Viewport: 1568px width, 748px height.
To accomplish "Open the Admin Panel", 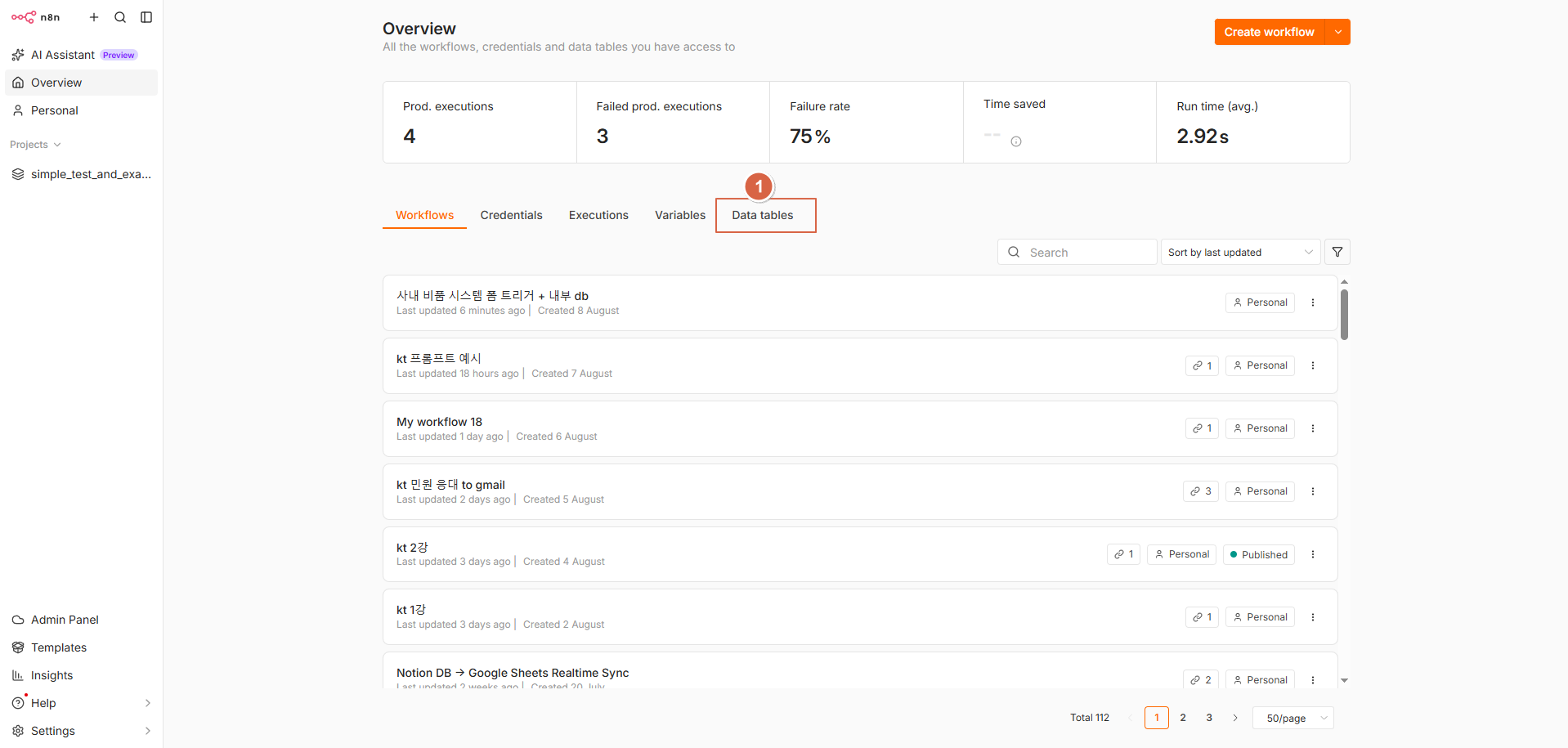I will [81, 620].
